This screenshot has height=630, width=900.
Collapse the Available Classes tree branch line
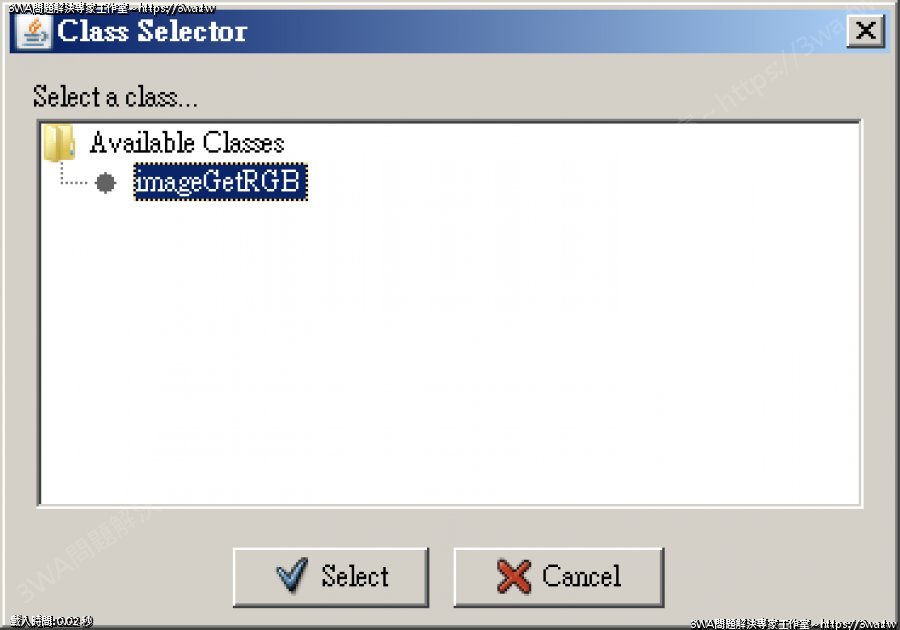click(73, 173)
